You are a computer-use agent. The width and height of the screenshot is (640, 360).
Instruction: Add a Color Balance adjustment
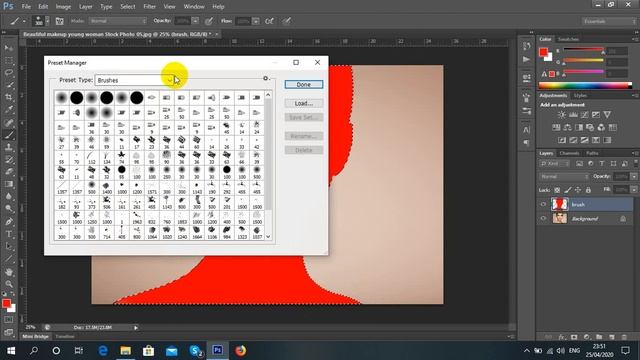567,127
